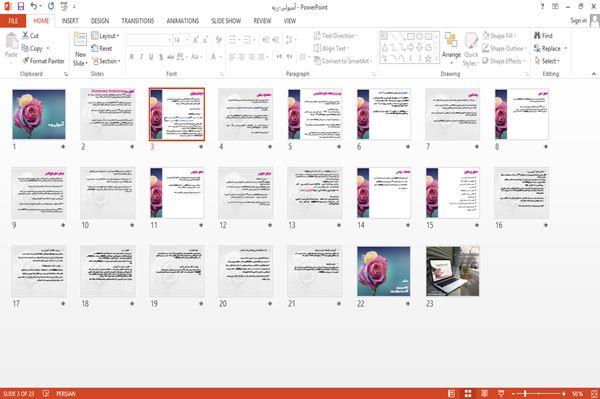Click the Reset slide icon
Image resolution: width=600 pixels, height=399 pixels.
pyautogui.click(x=95, y=48)
